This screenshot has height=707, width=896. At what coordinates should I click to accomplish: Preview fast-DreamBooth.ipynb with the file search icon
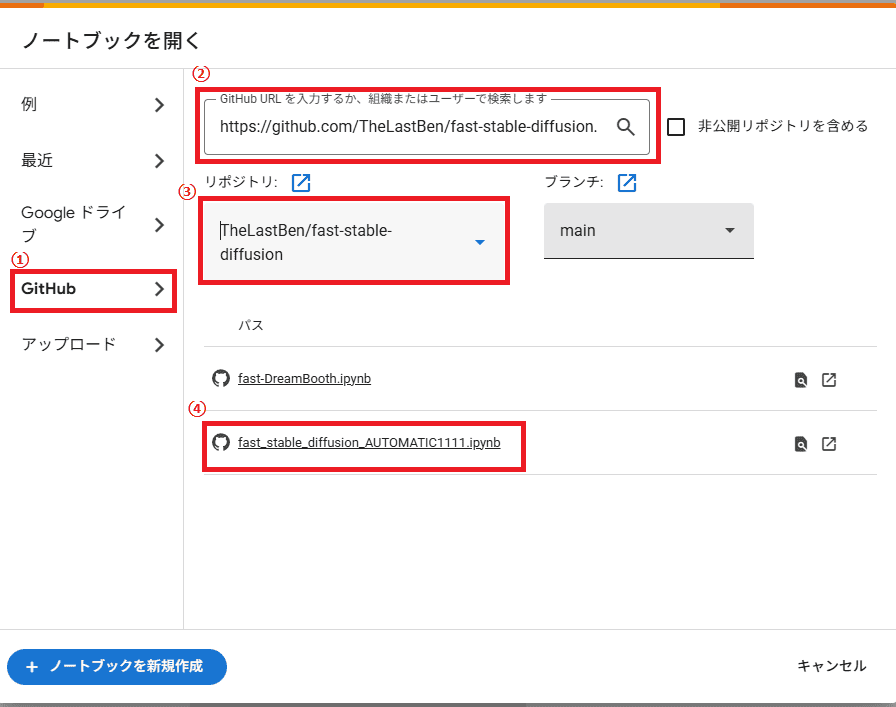tap(801, 380)
